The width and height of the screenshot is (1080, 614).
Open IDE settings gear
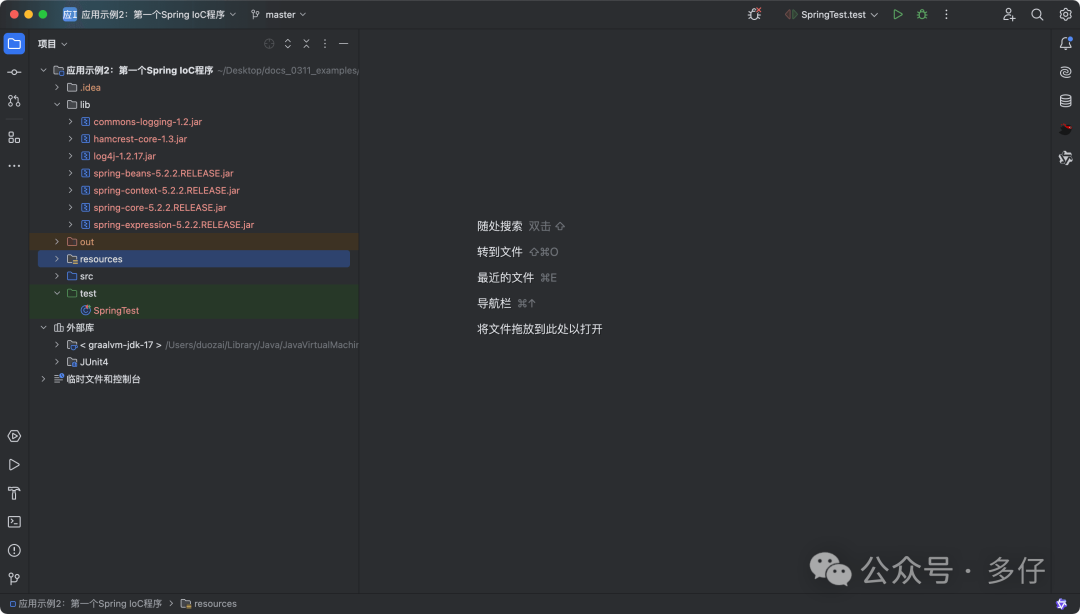tap(1065, 14)
